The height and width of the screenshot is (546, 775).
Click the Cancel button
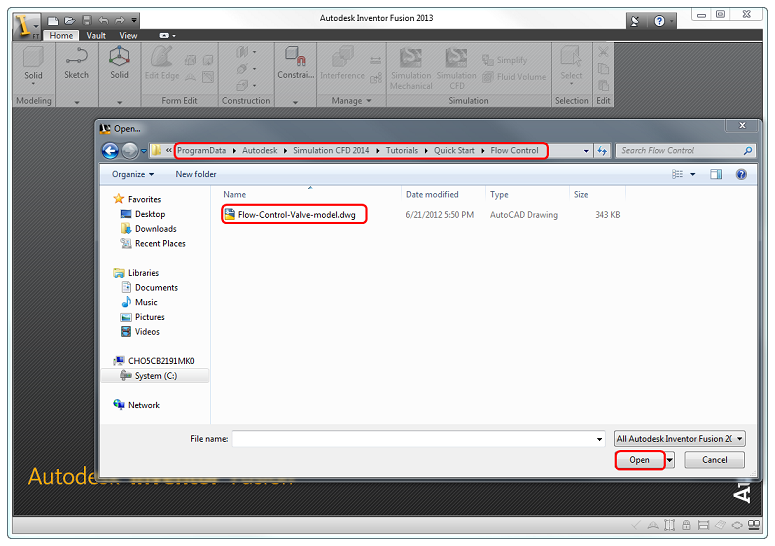[x=714, y=460]
